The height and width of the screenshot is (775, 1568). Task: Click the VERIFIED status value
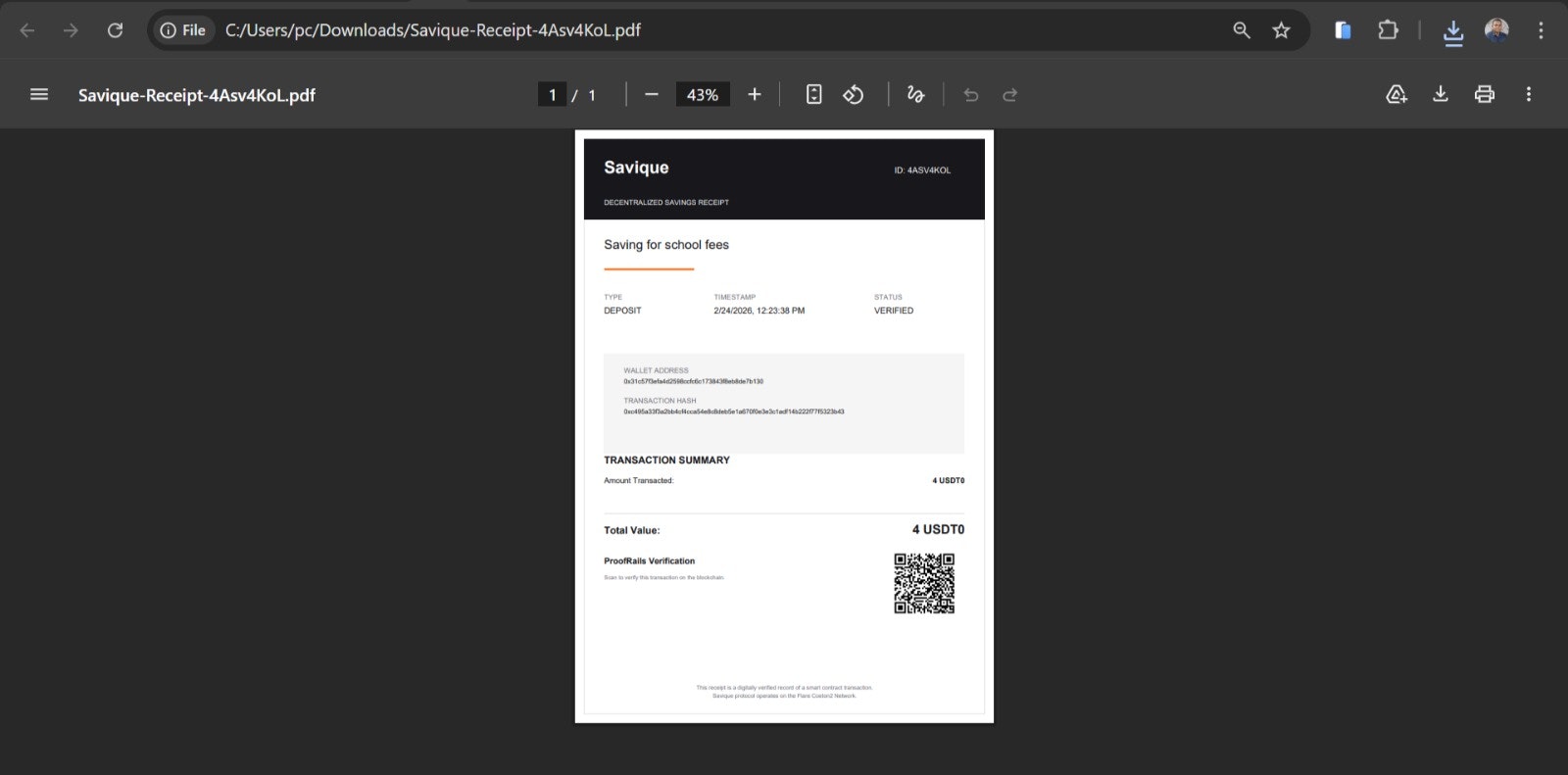[x=894, y=311]
